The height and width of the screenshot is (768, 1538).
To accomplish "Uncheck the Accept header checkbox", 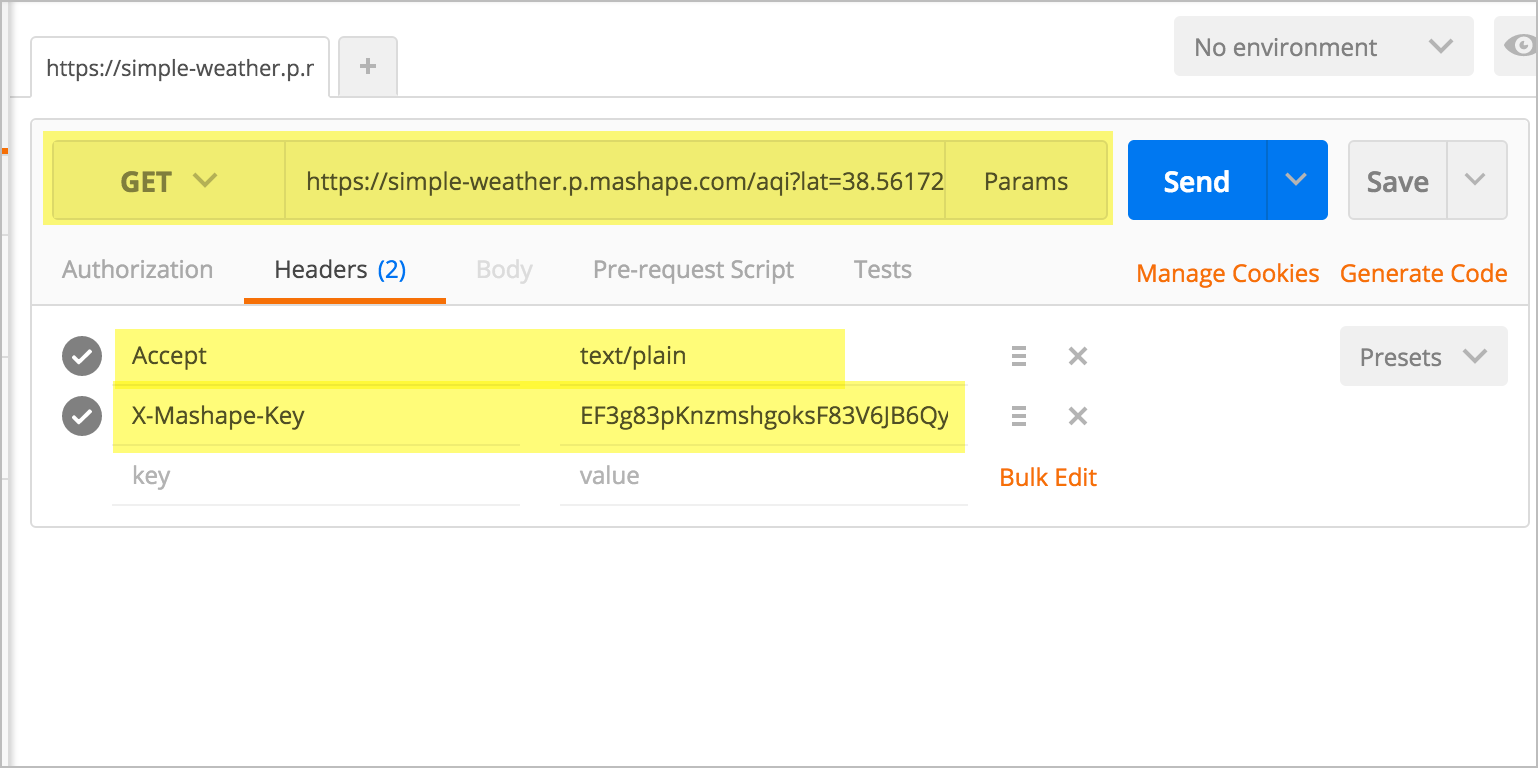I will point(82,356).
